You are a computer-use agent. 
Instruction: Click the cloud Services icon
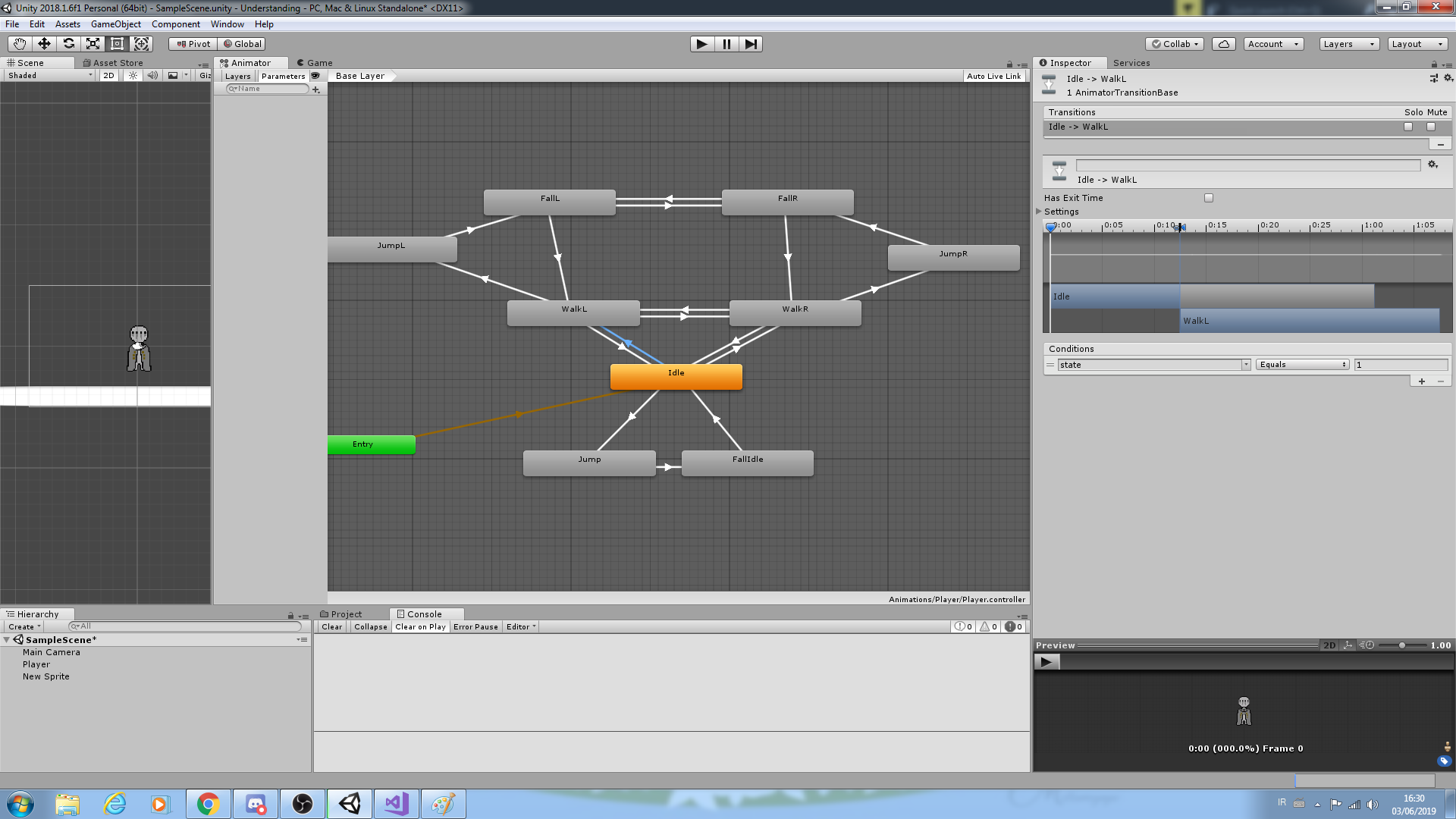click(1224, 44)
